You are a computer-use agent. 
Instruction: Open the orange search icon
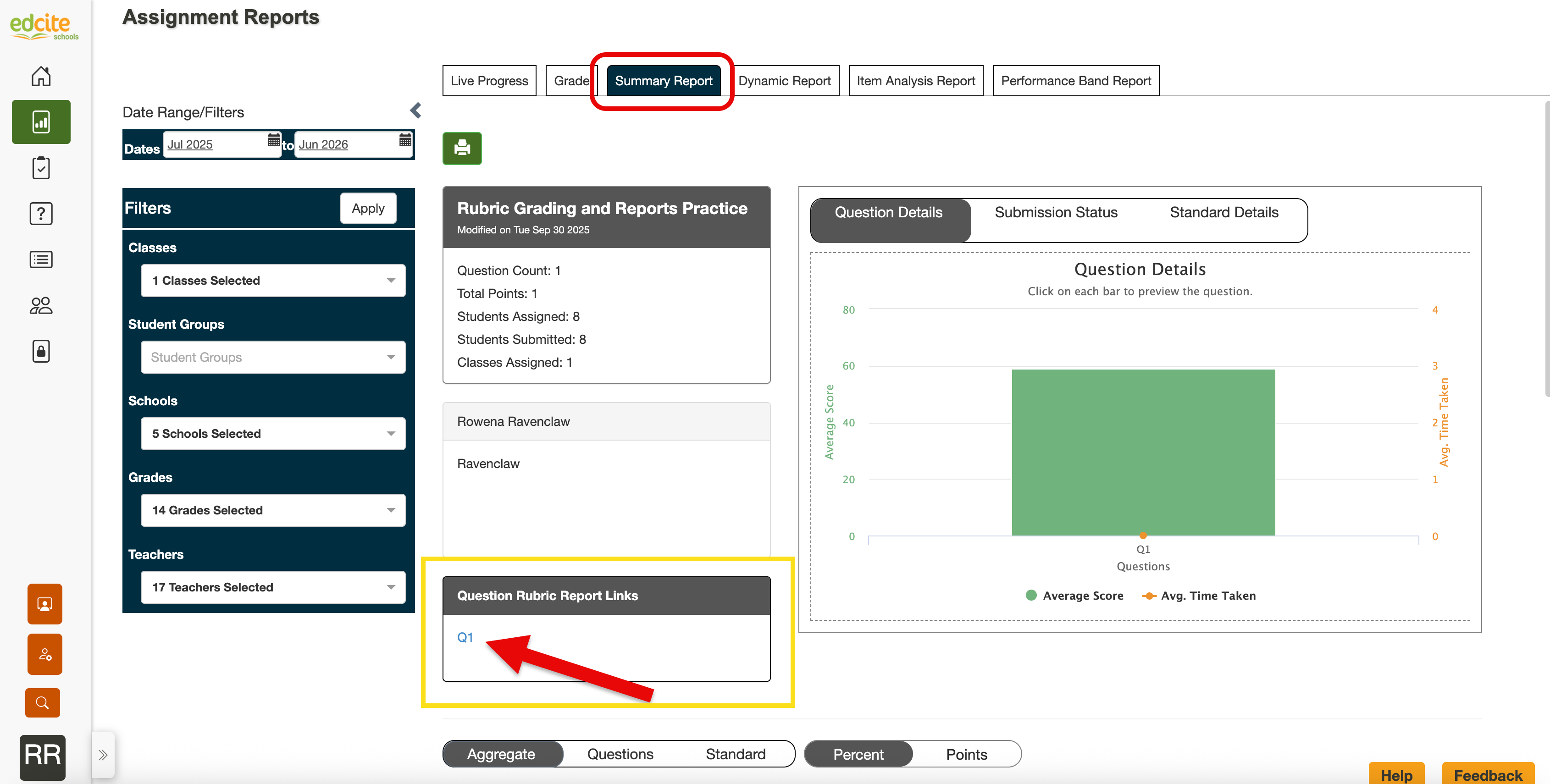[x=42, y=702]
